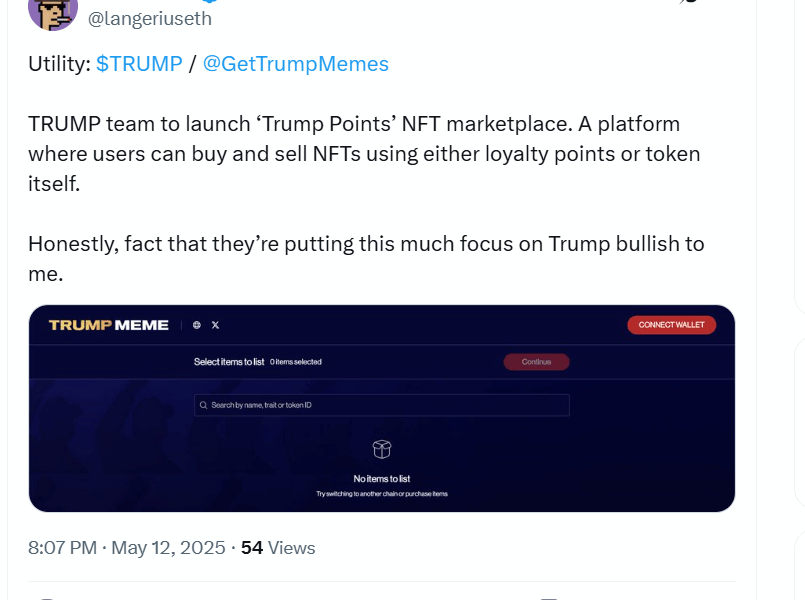Open the attached marketplace screenshot image

pos(382,409)
